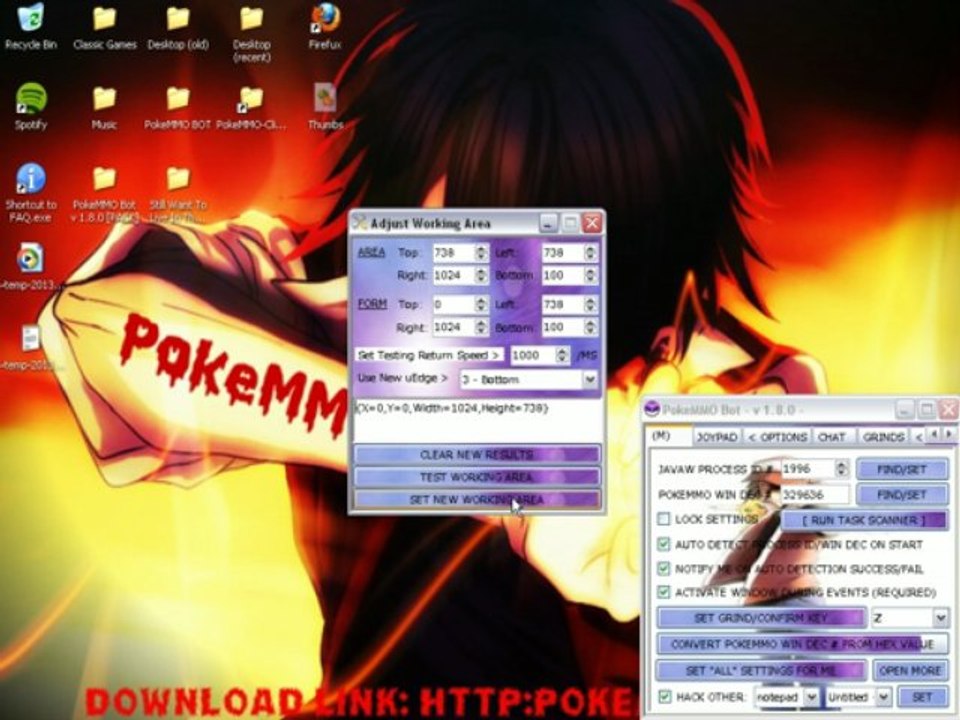Image resolution: width=960 pixels, height=720 pixels.
Task: Open the Recycle Bin desktop icon
Action: click(31, 26)
